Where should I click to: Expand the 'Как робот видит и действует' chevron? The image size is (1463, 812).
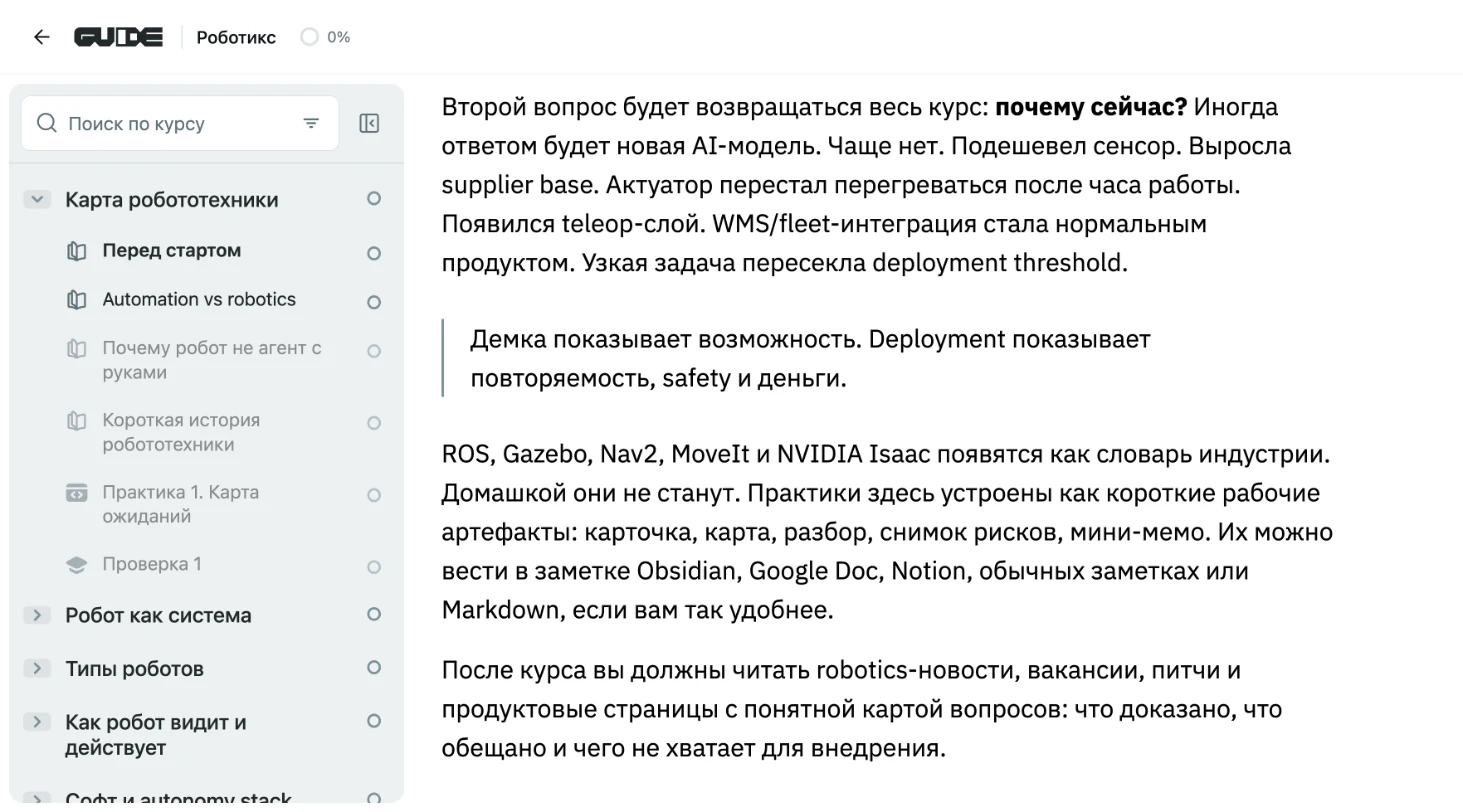pyautogui.click(x=37, y=721)
